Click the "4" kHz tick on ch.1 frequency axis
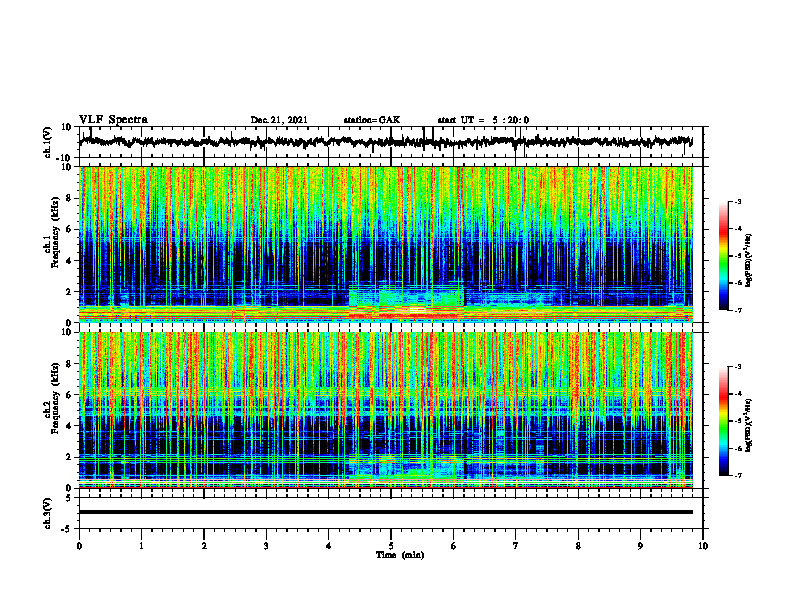This screenshot has width=792, height=612. [69, 261]
